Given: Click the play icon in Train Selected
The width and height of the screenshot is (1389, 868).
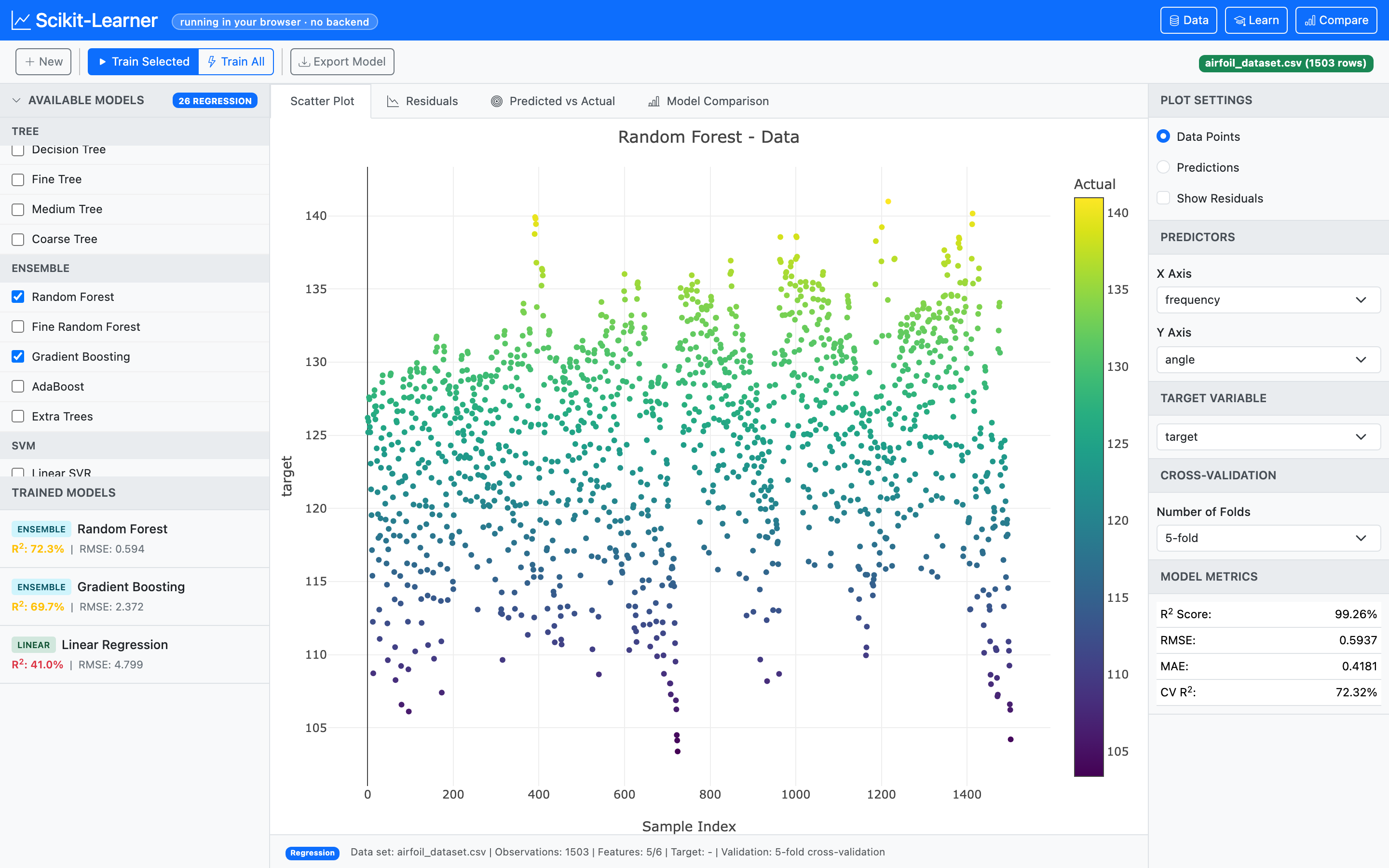Looking at the screenshot, I should point(102,61).
